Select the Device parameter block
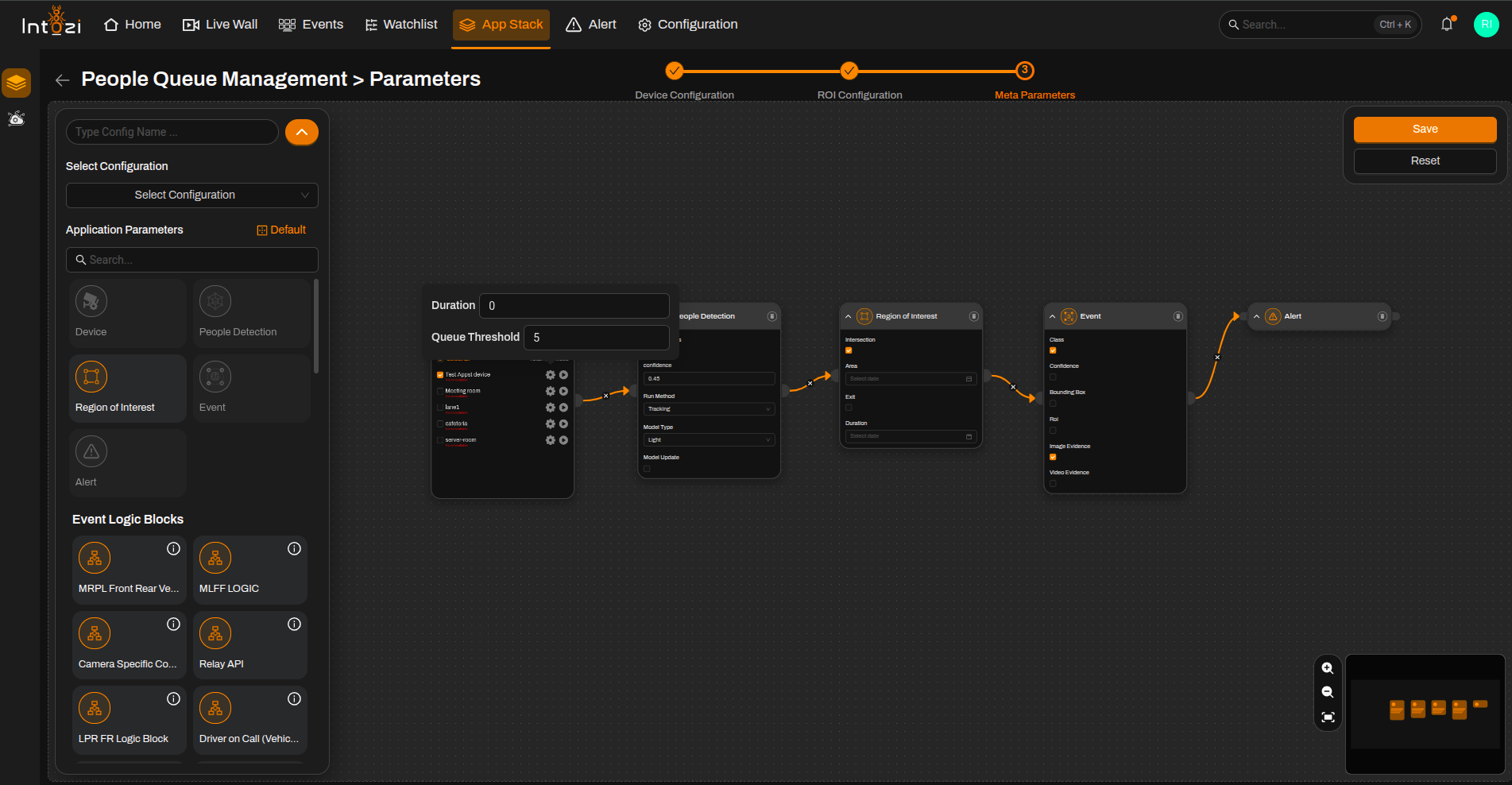Screen dimensions: 1512x785 (x=127, y=312)
